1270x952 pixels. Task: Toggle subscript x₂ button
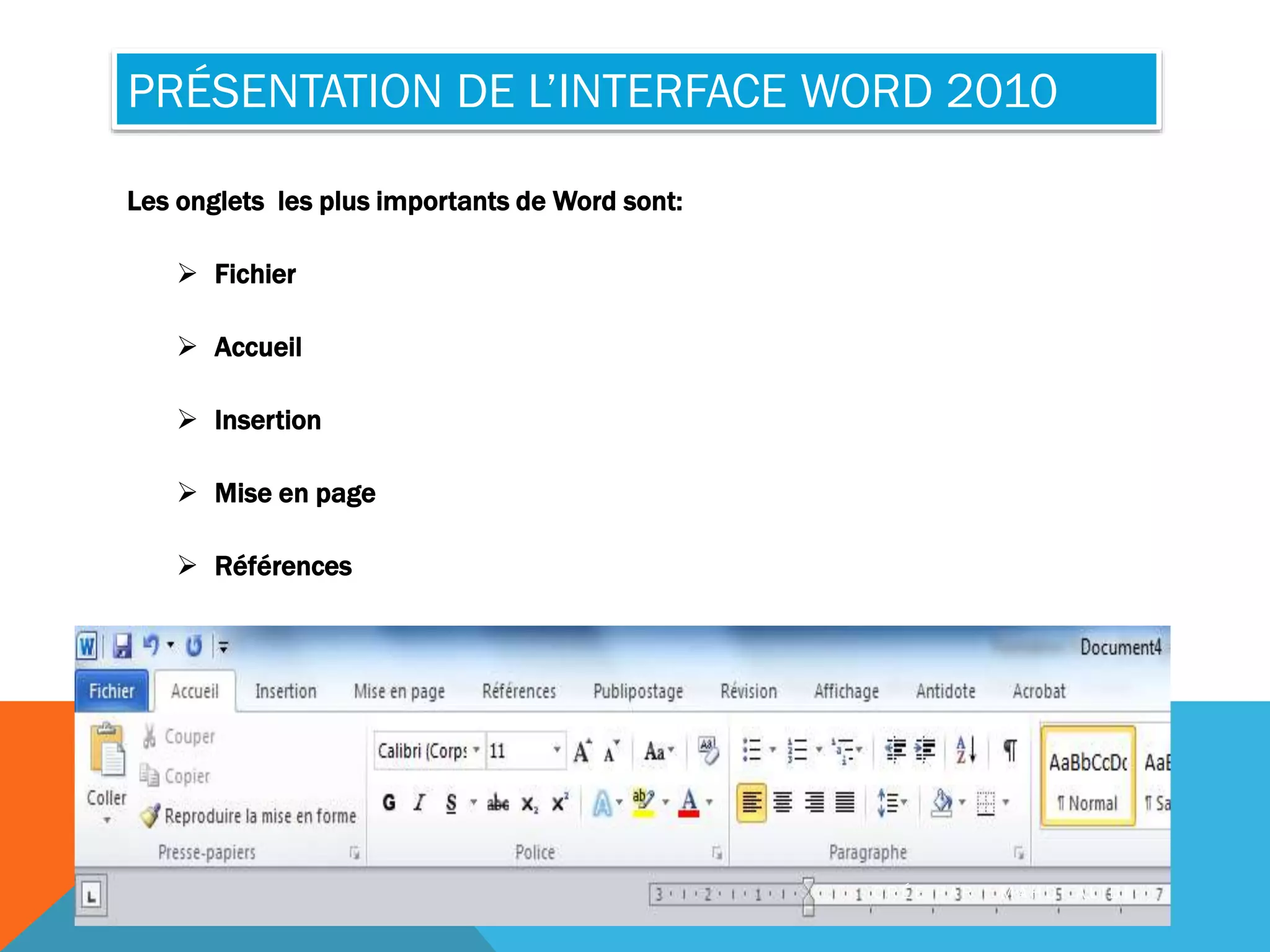pyautogui.click(x=530, y=804)
